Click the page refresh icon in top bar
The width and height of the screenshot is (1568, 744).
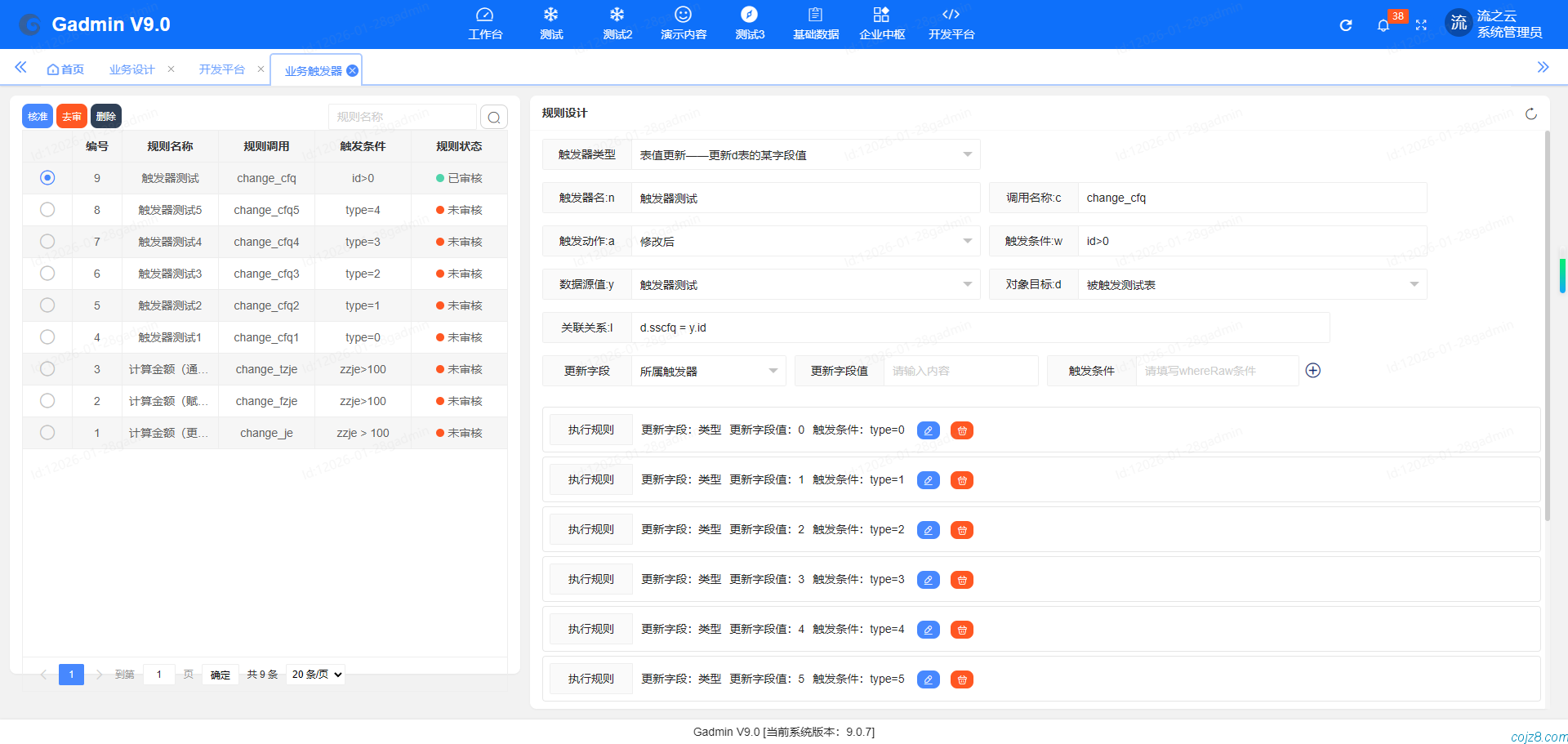[x=1345, y=25]
